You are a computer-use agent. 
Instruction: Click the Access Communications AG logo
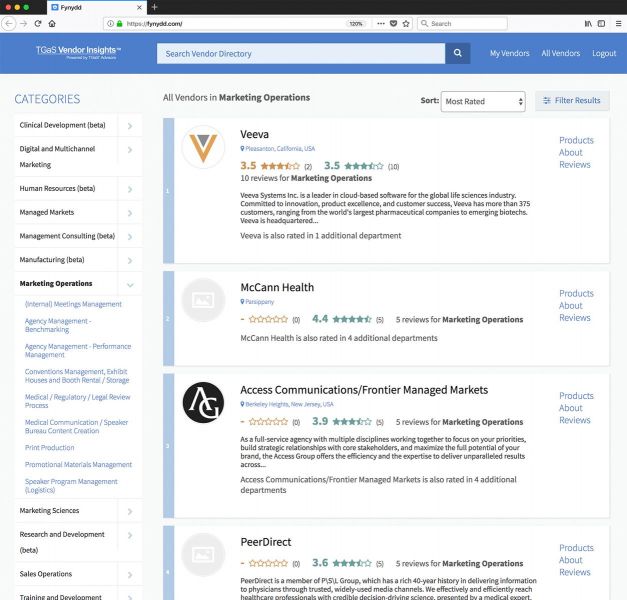point(203,403)
